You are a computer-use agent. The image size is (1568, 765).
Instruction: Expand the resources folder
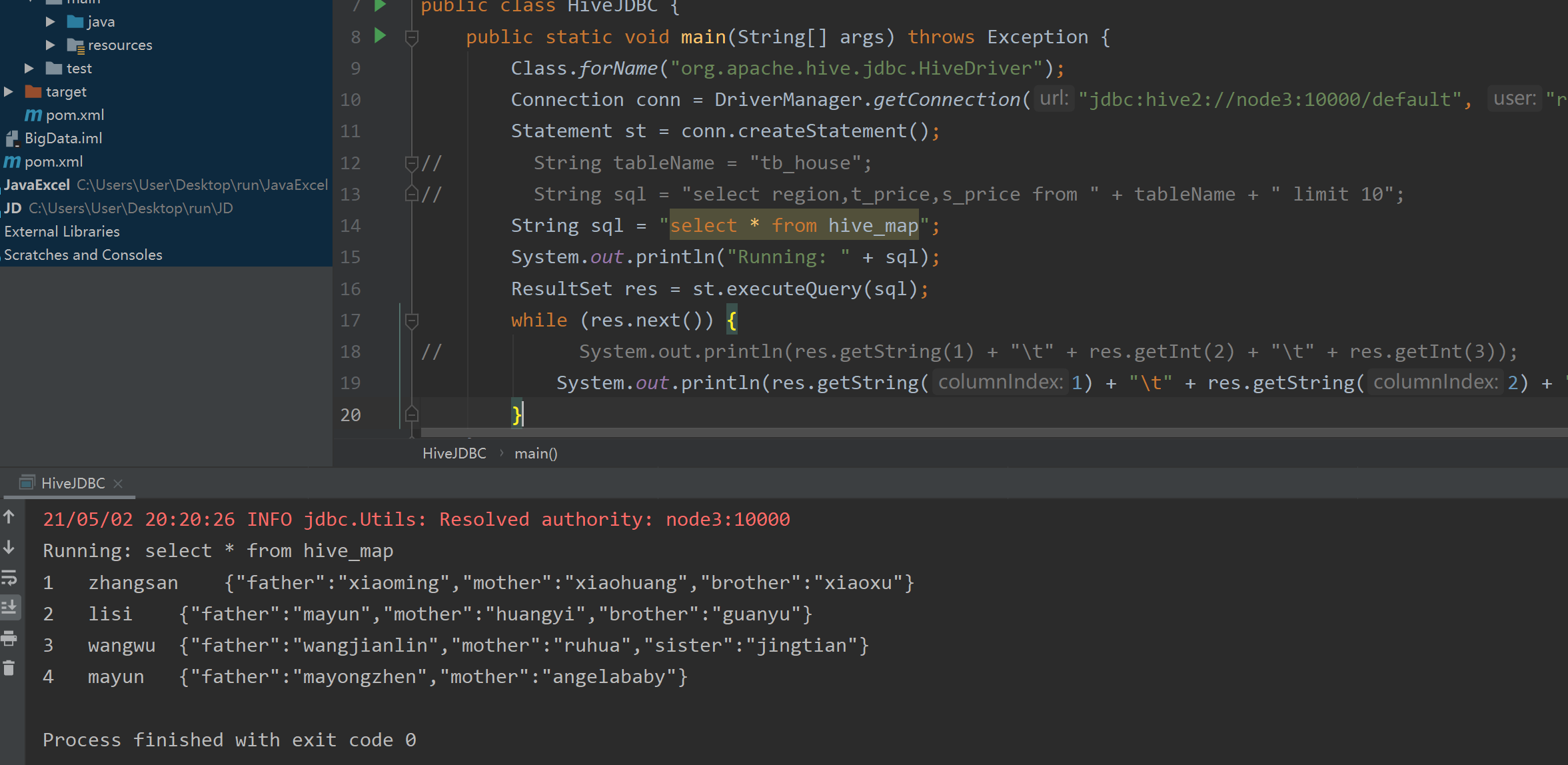[x=50, y=45]
